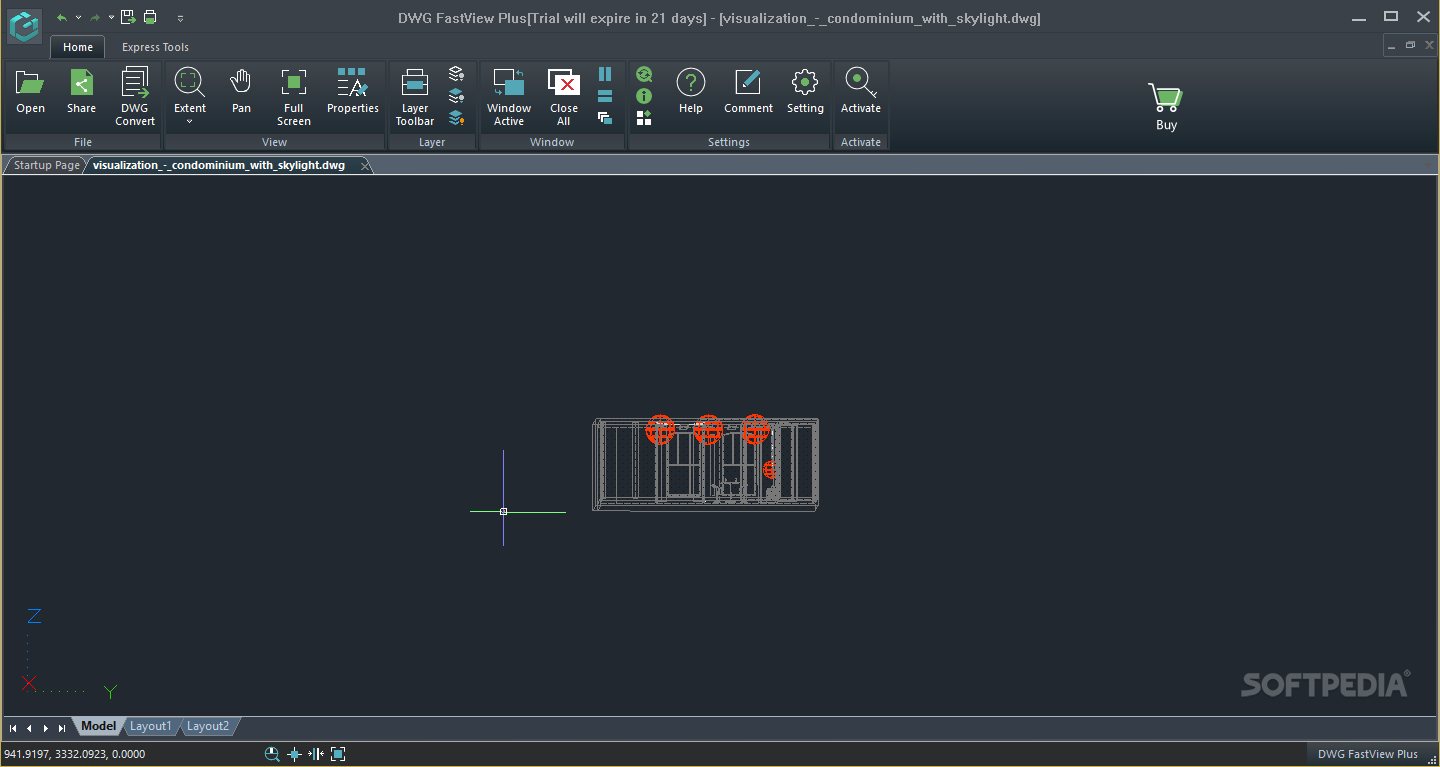Click the XYZ axis indicator in viewport
The height and width of the screenshot is (767, 1440).
[68, 653]
